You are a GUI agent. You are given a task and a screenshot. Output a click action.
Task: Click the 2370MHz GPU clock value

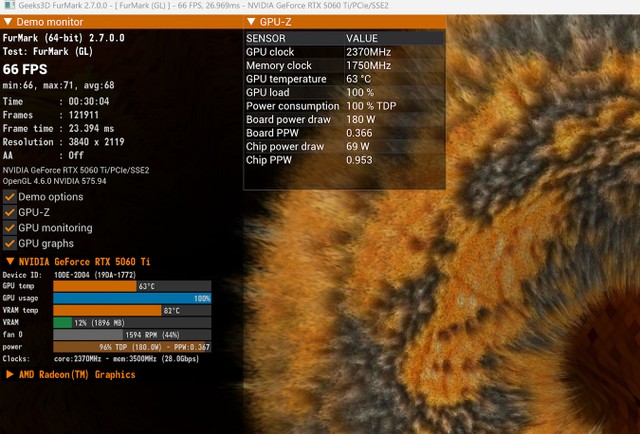(369, 52)
